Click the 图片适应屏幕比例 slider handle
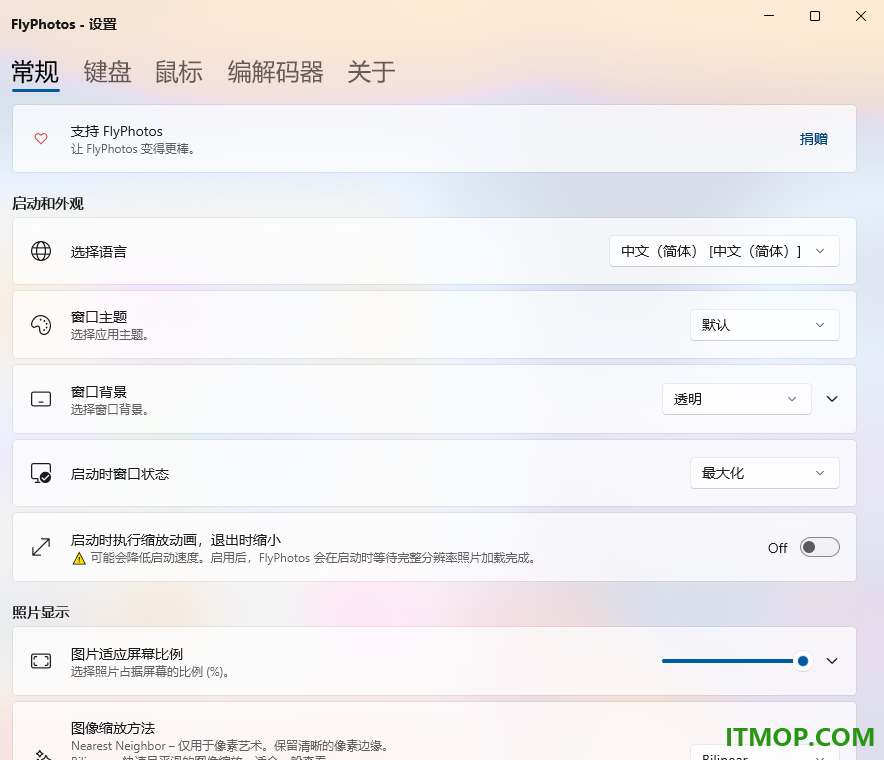884x760 pixels. [x=803, y=661]
